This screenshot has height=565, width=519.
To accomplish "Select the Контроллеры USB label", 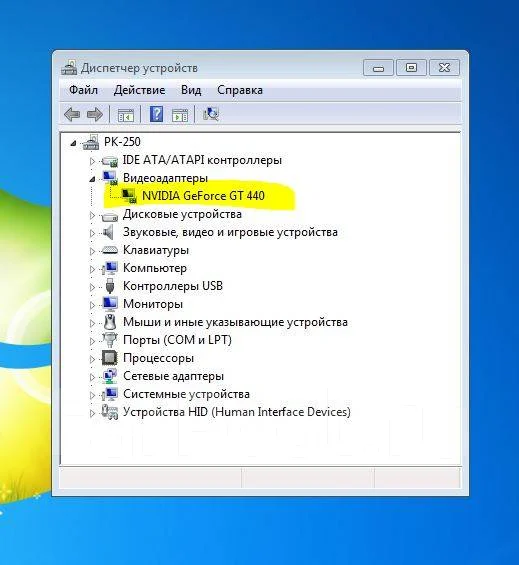I will [173, 286].
